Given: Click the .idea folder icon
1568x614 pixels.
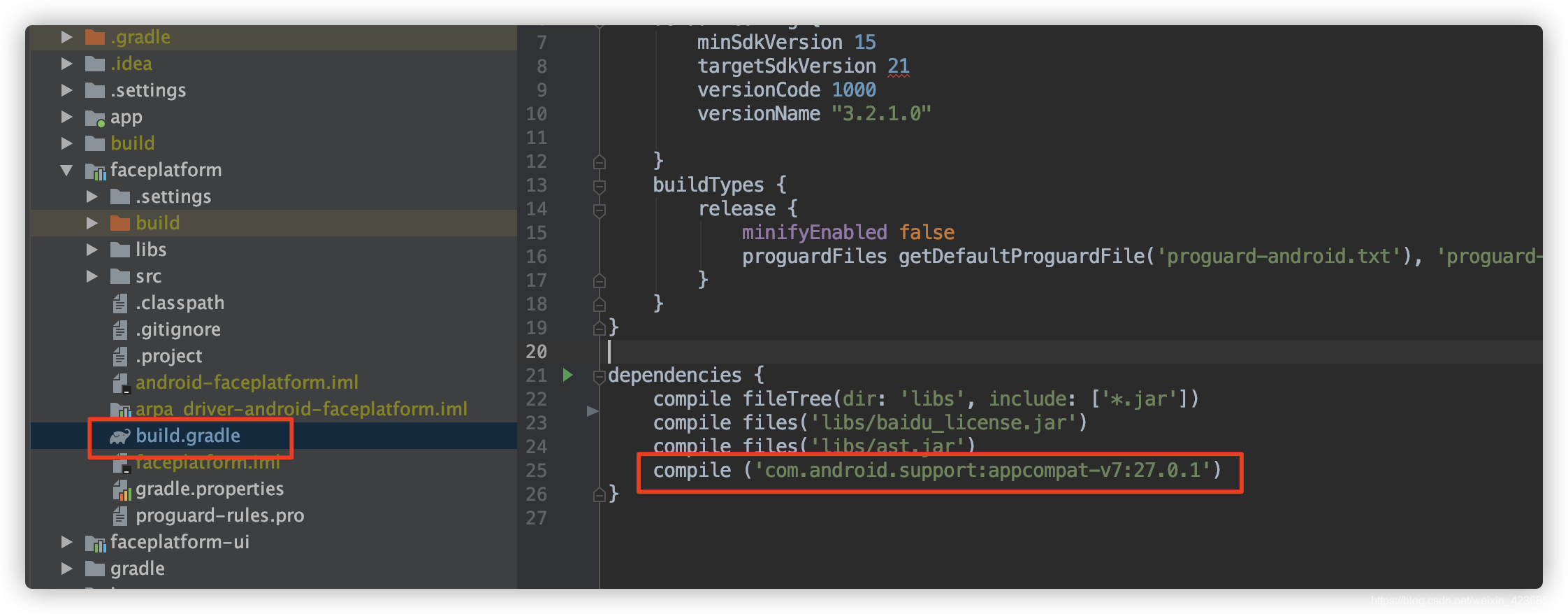Looking at the screenshot, I should point(95,64).
